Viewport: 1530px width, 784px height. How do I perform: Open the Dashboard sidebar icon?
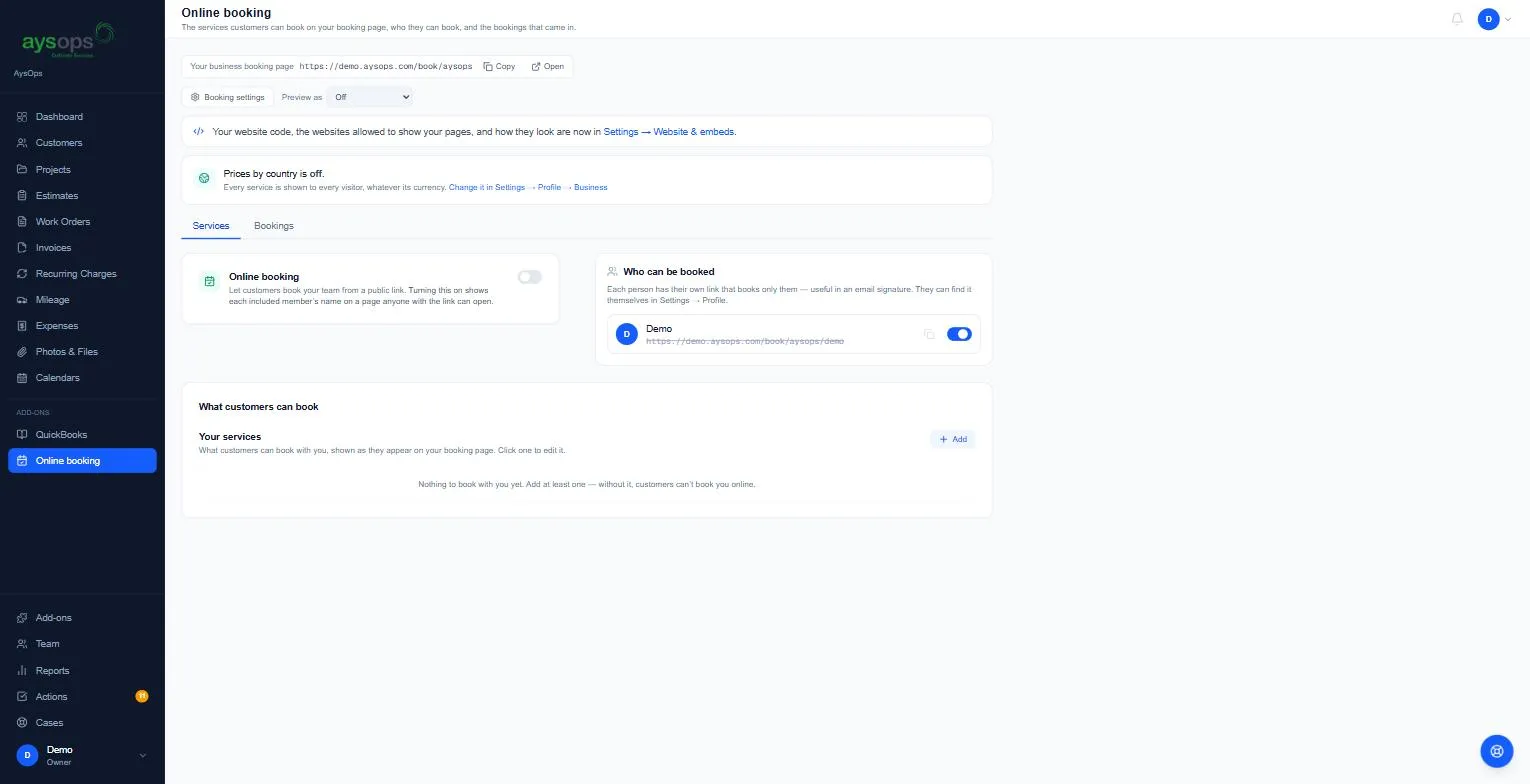point(22,117)
